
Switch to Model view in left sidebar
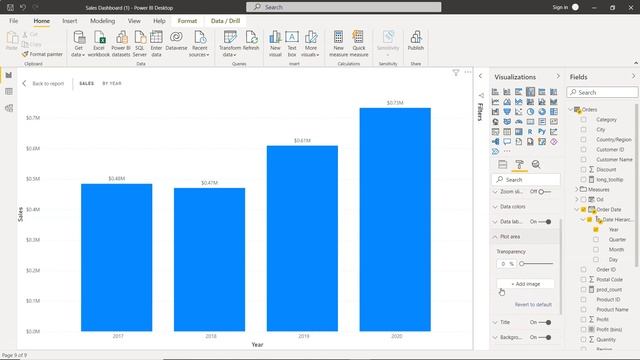pyautogui.click(x=9, y=108)
